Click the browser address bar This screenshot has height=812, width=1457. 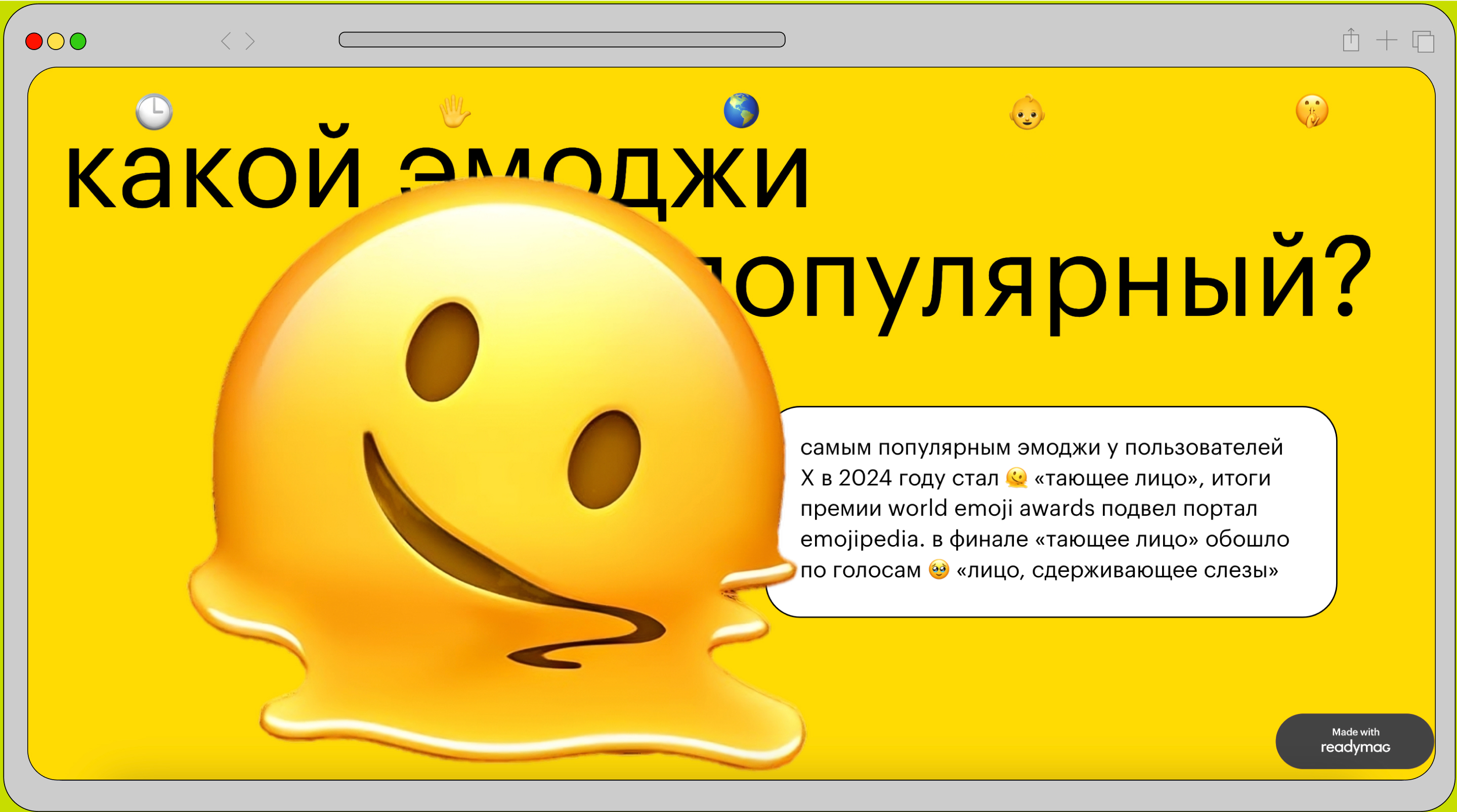click(561, 39)
